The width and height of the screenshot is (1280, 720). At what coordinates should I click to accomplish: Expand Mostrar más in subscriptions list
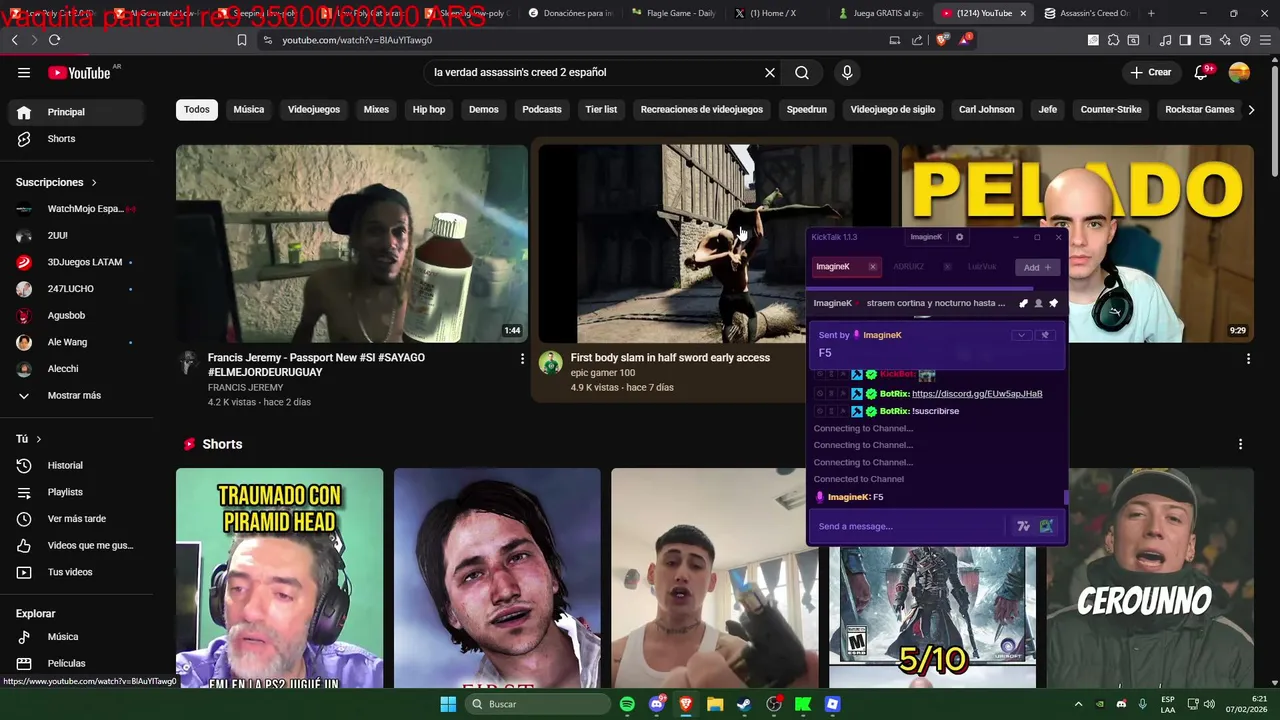76,396
